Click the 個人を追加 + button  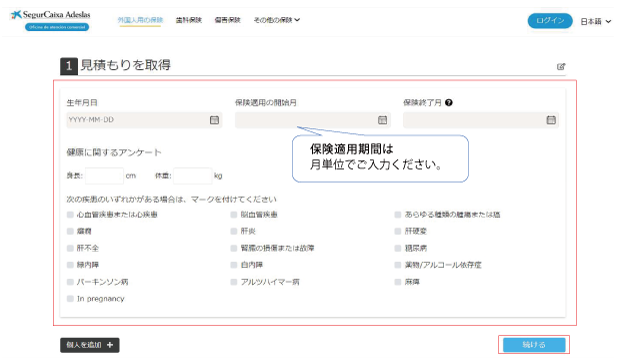click(x=90, y=345)
